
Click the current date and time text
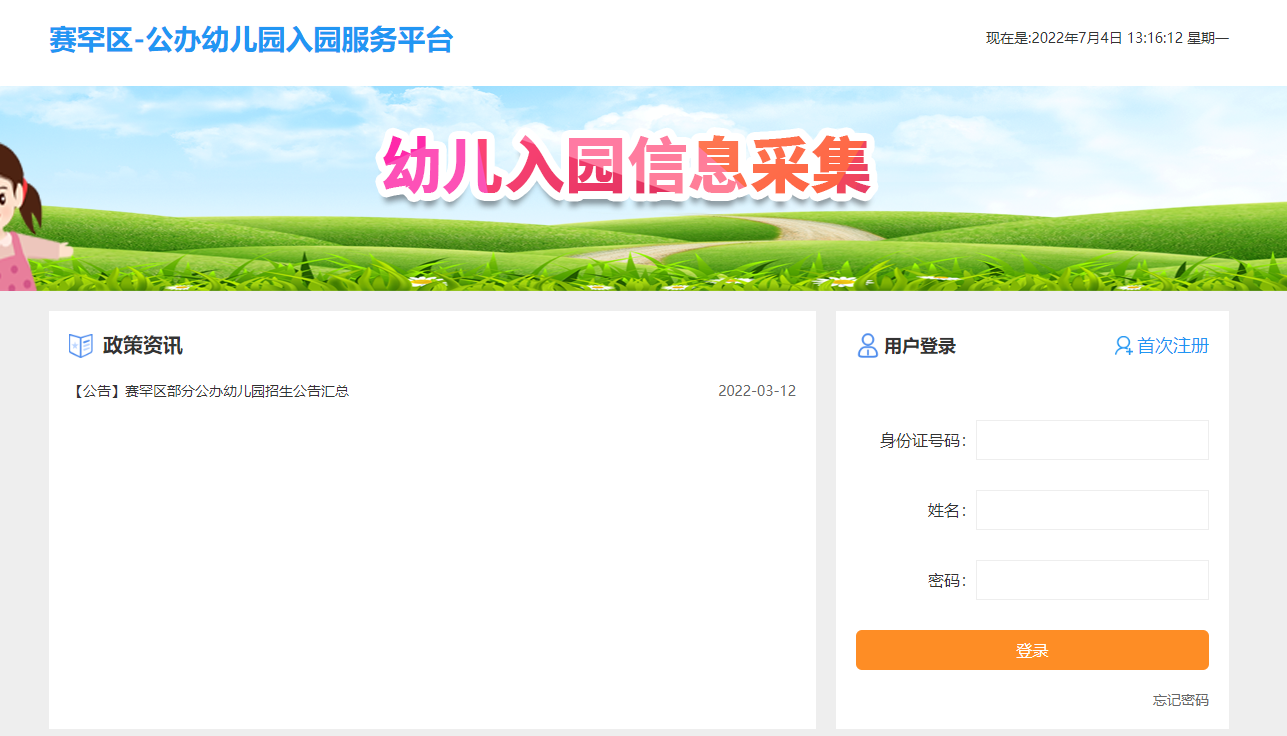[1107, 39]
